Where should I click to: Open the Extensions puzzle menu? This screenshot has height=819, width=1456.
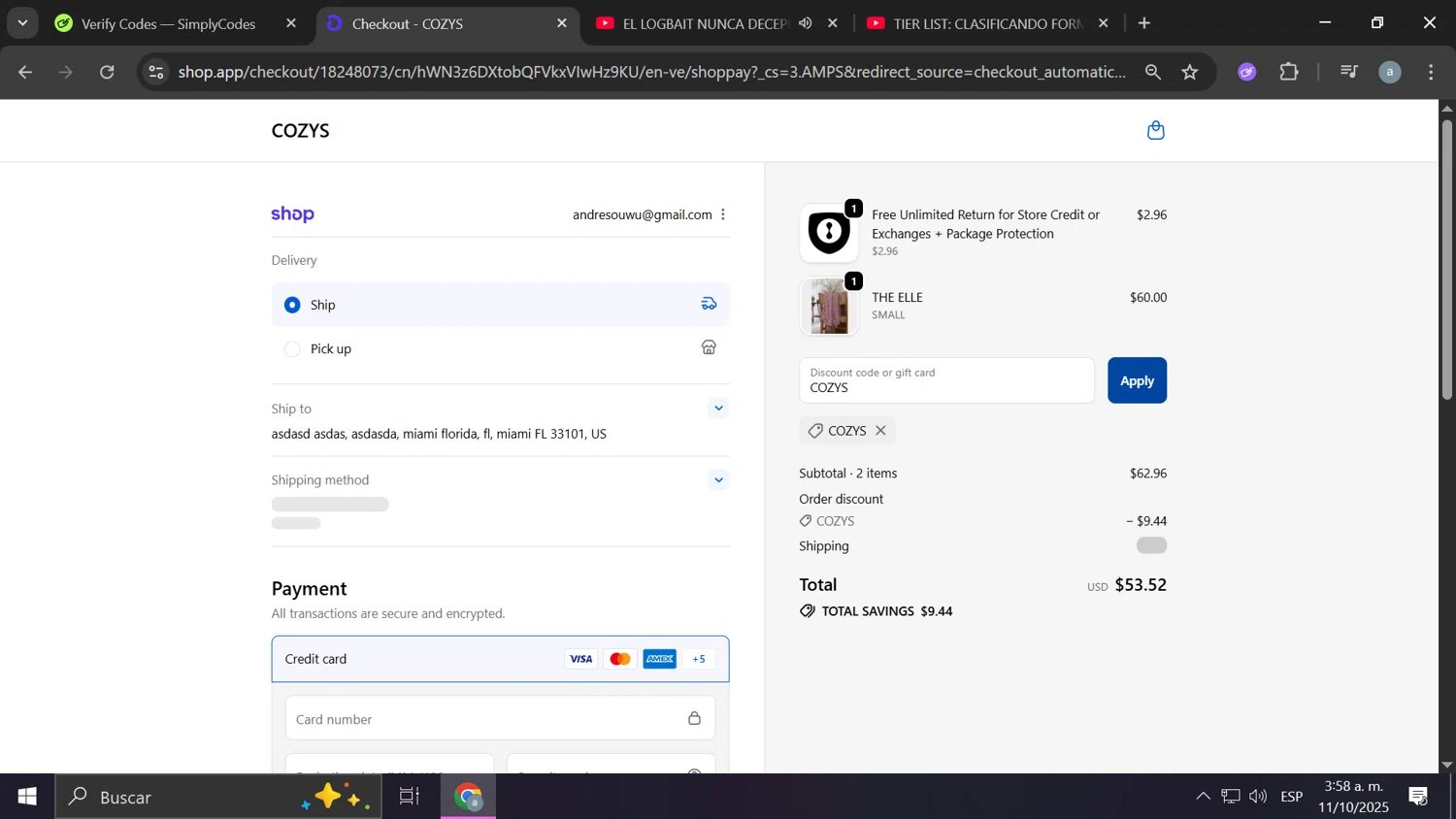pyautogui.click(x=1289, y=72)
